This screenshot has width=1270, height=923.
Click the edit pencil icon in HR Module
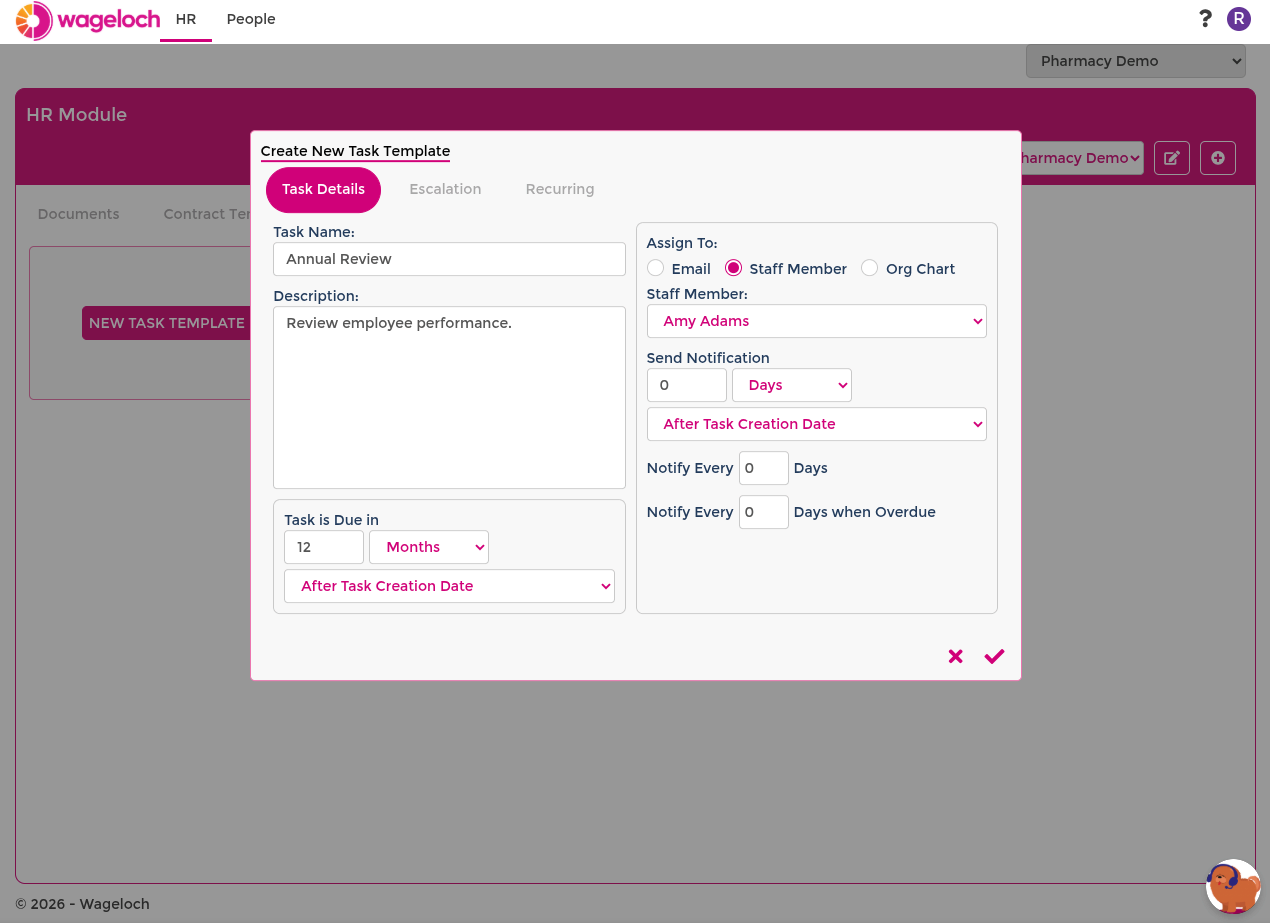(1172, 158)
